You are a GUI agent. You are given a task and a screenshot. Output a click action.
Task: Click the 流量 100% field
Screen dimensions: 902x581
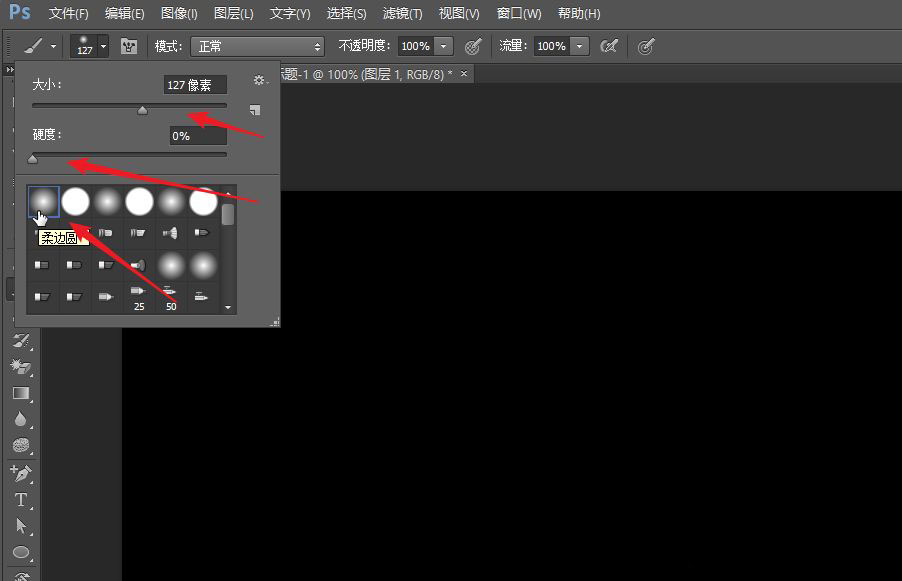[x=552, y=46]
